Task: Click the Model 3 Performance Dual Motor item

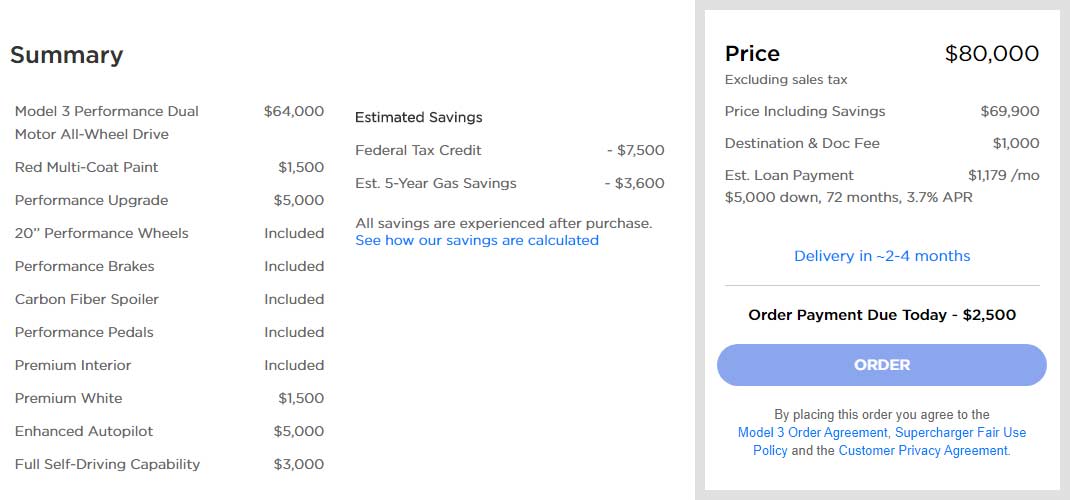Action: coord(106,111)
